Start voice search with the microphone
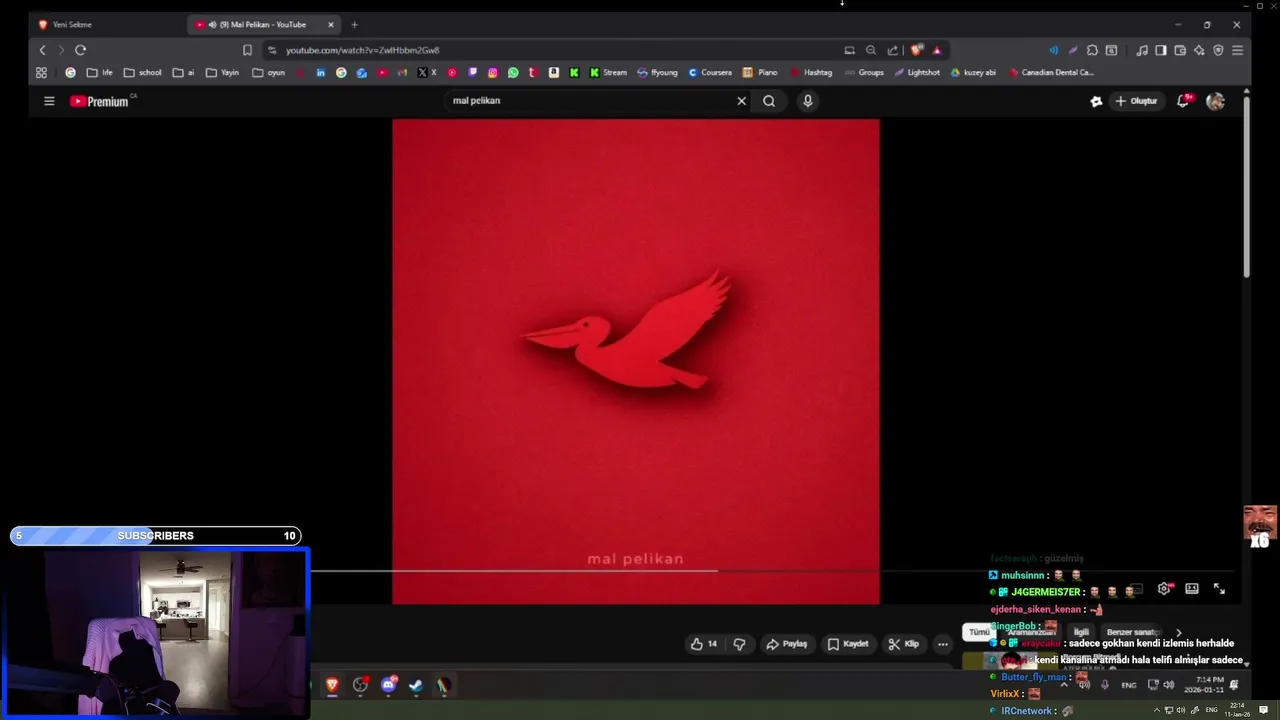This screenshot has width=1280, height=720. click(x=808, y=101)
